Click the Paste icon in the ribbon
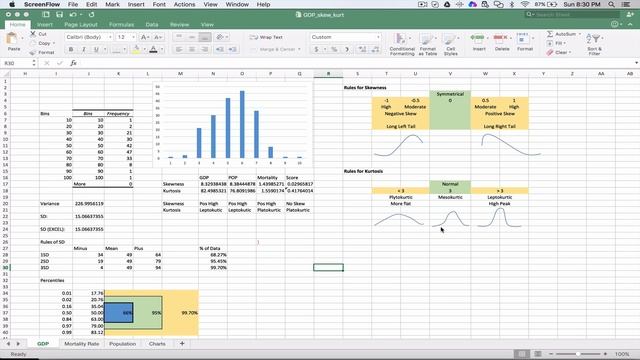 pos(12,39)
